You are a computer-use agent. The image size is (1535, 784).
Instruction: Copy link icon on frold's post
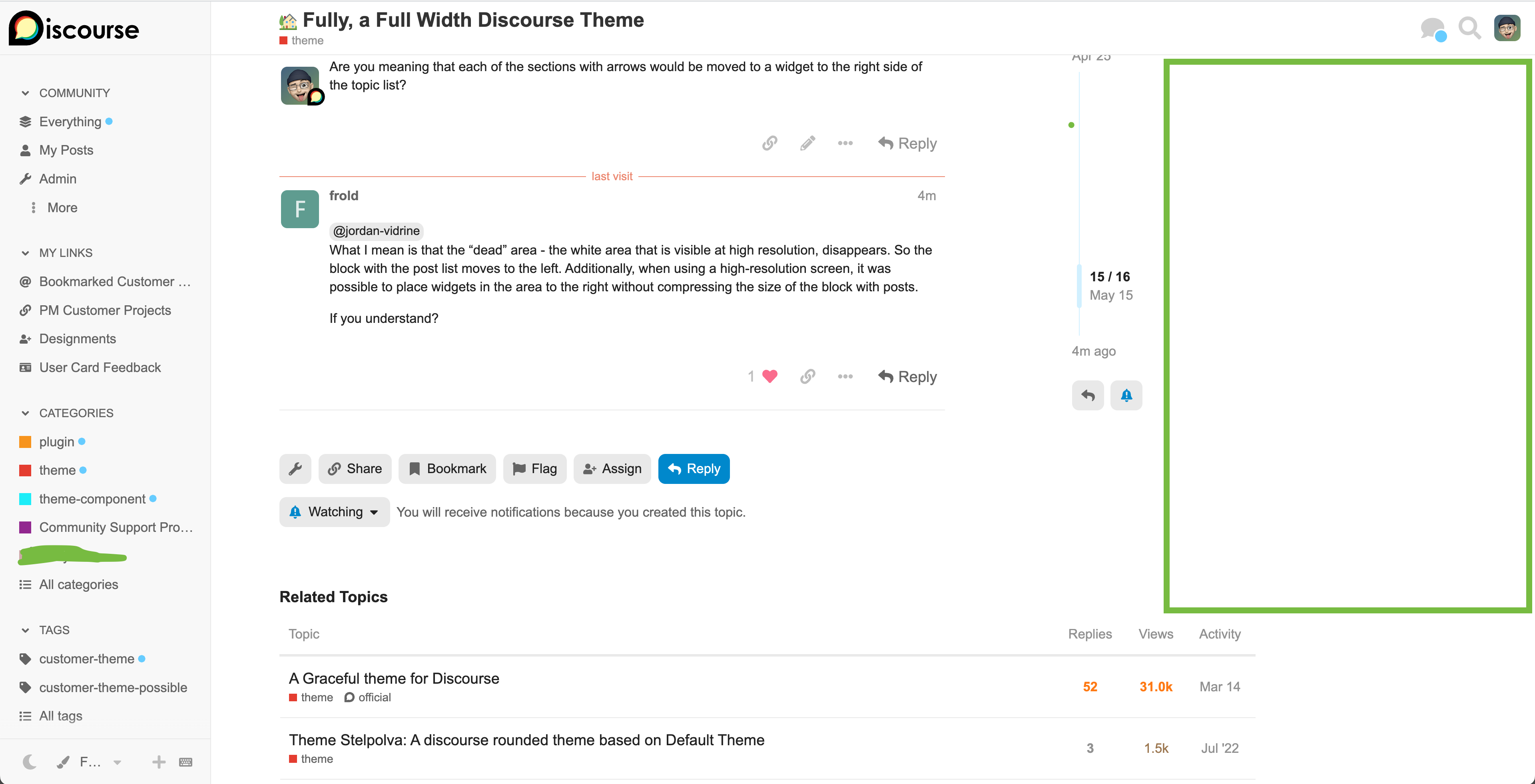click(x=807, y=376)
